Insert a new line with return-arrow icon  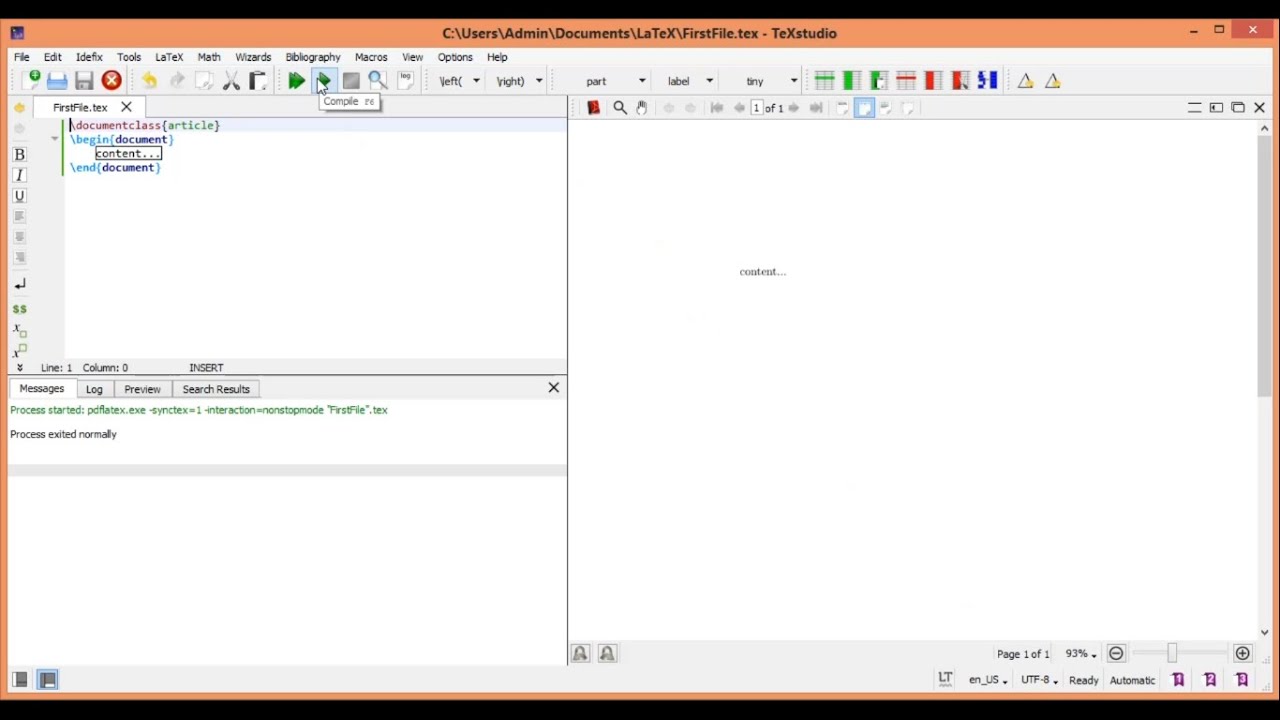(19, 284)
